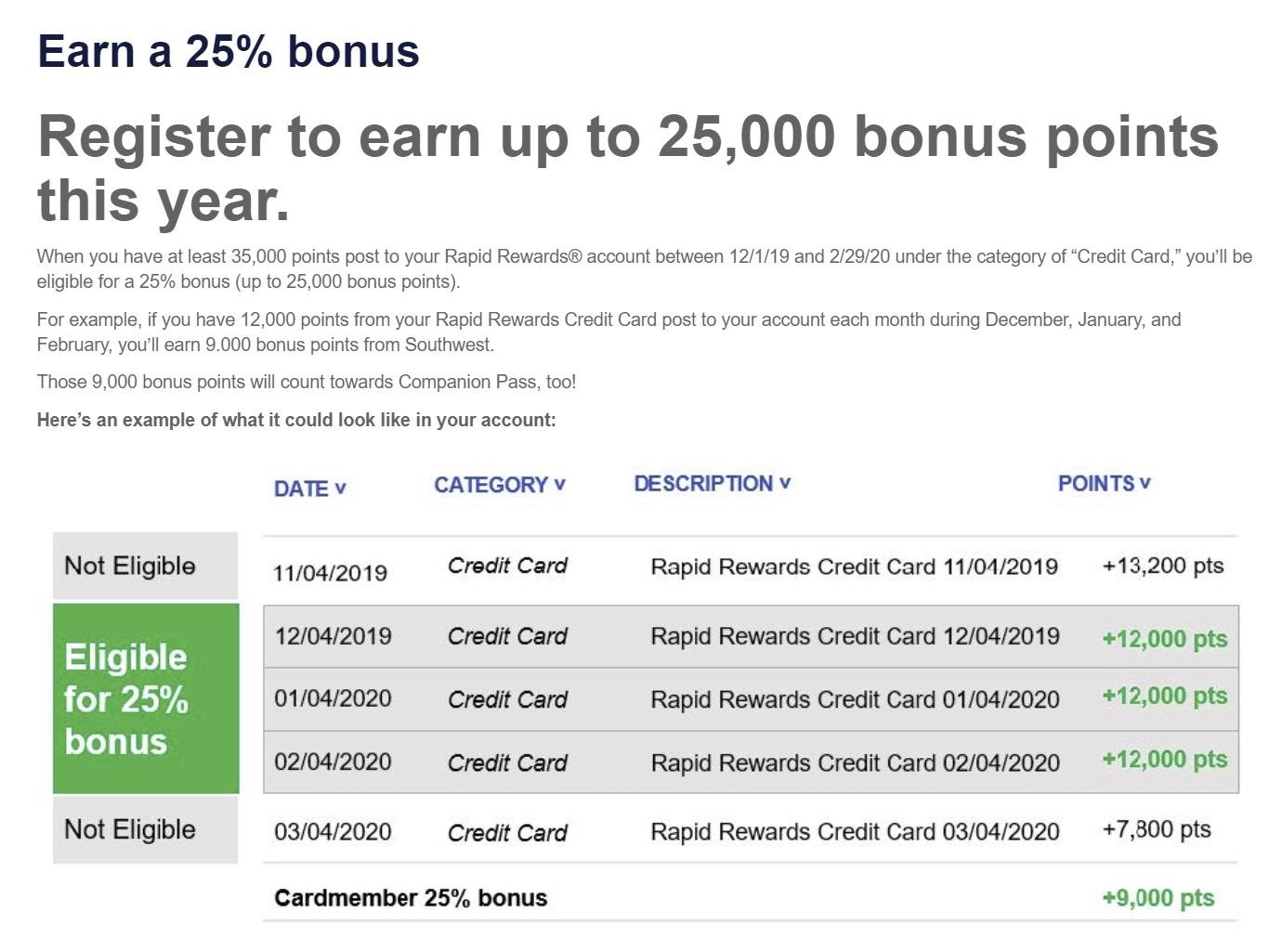Click the Earn a 25% bonus heading
The width and height of the screenshot is (1282, 952).
click(229, 50)
